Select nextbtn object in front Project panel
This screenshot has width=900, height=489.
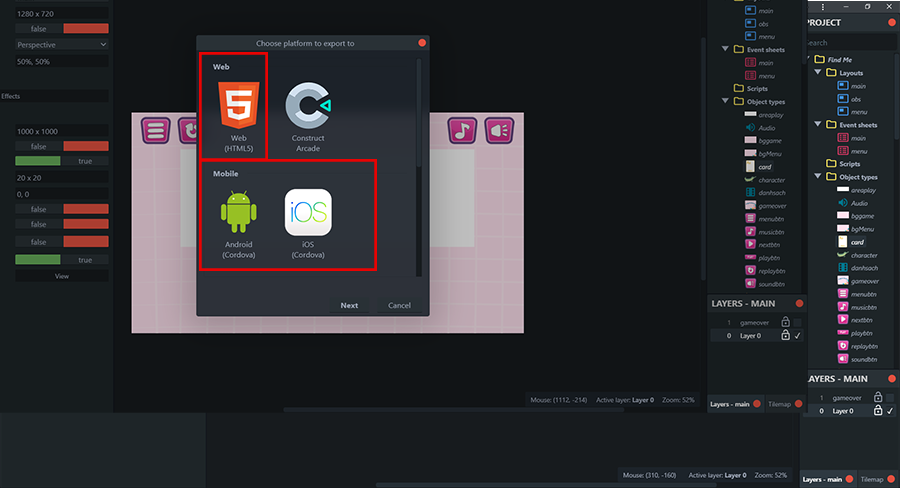click(855, 320)
